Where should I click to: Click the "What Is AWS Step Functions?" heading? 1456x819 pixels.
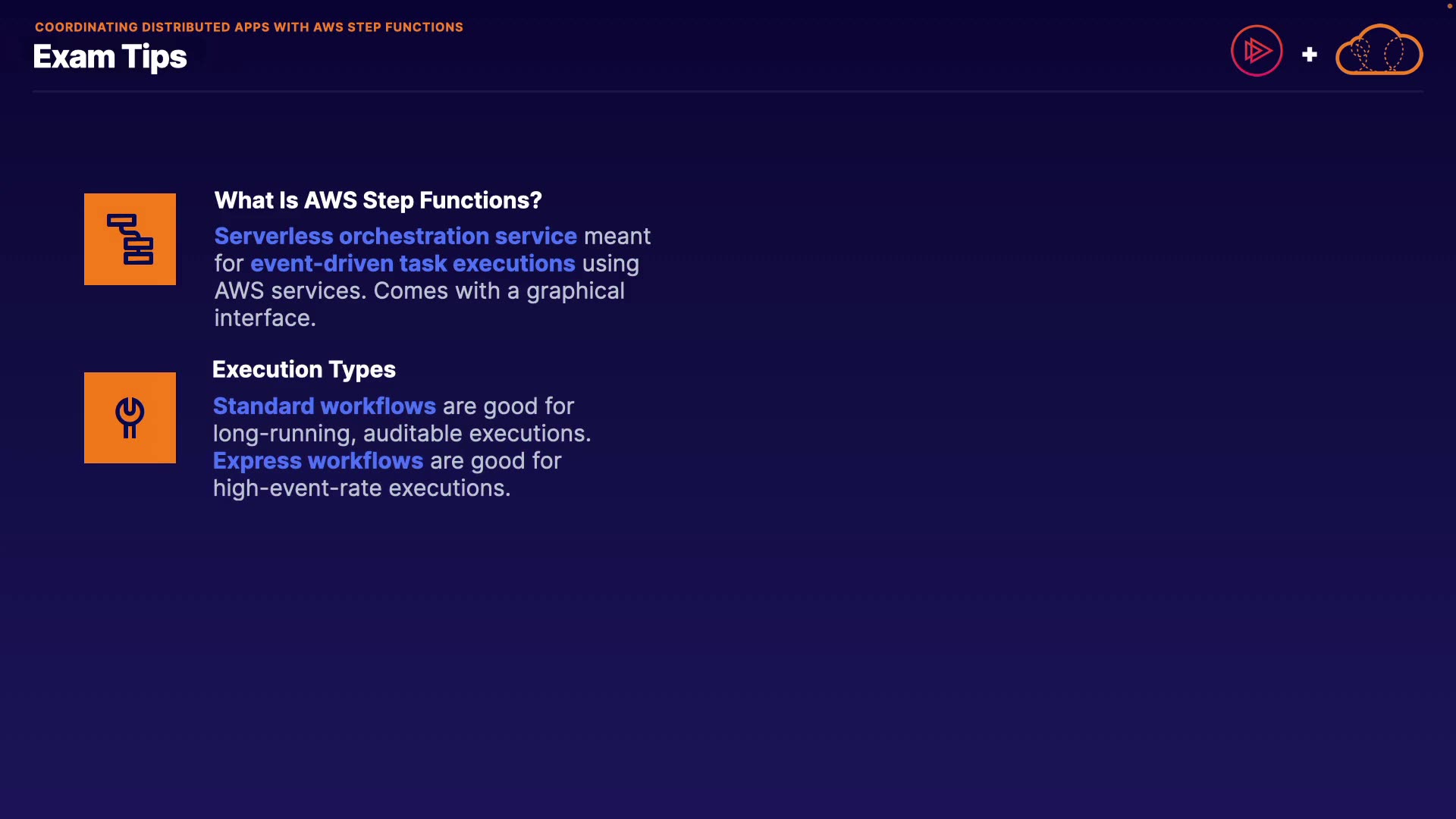[378, 200]
